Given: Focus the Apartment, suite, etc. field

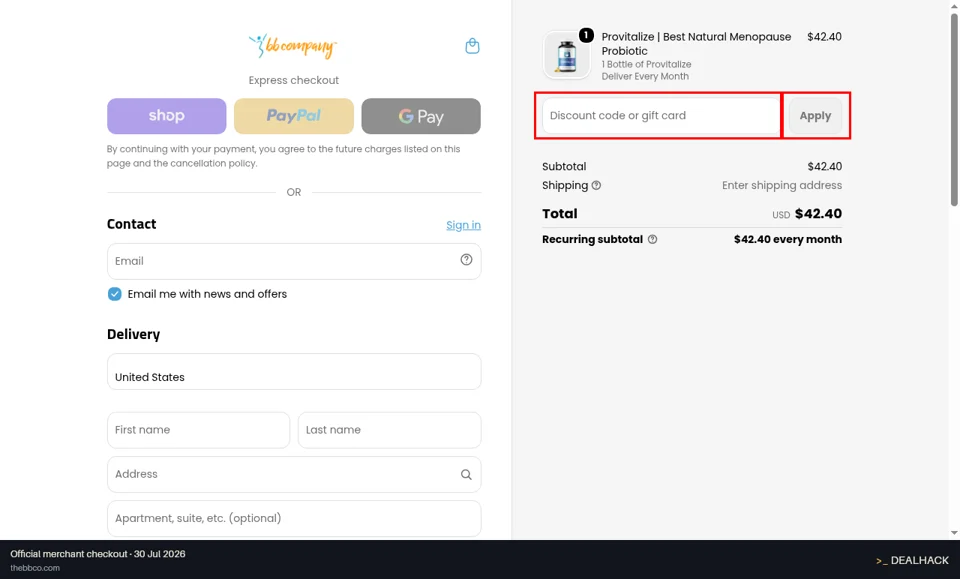Looking at the screenshot, I should click(x=294, y=518).
